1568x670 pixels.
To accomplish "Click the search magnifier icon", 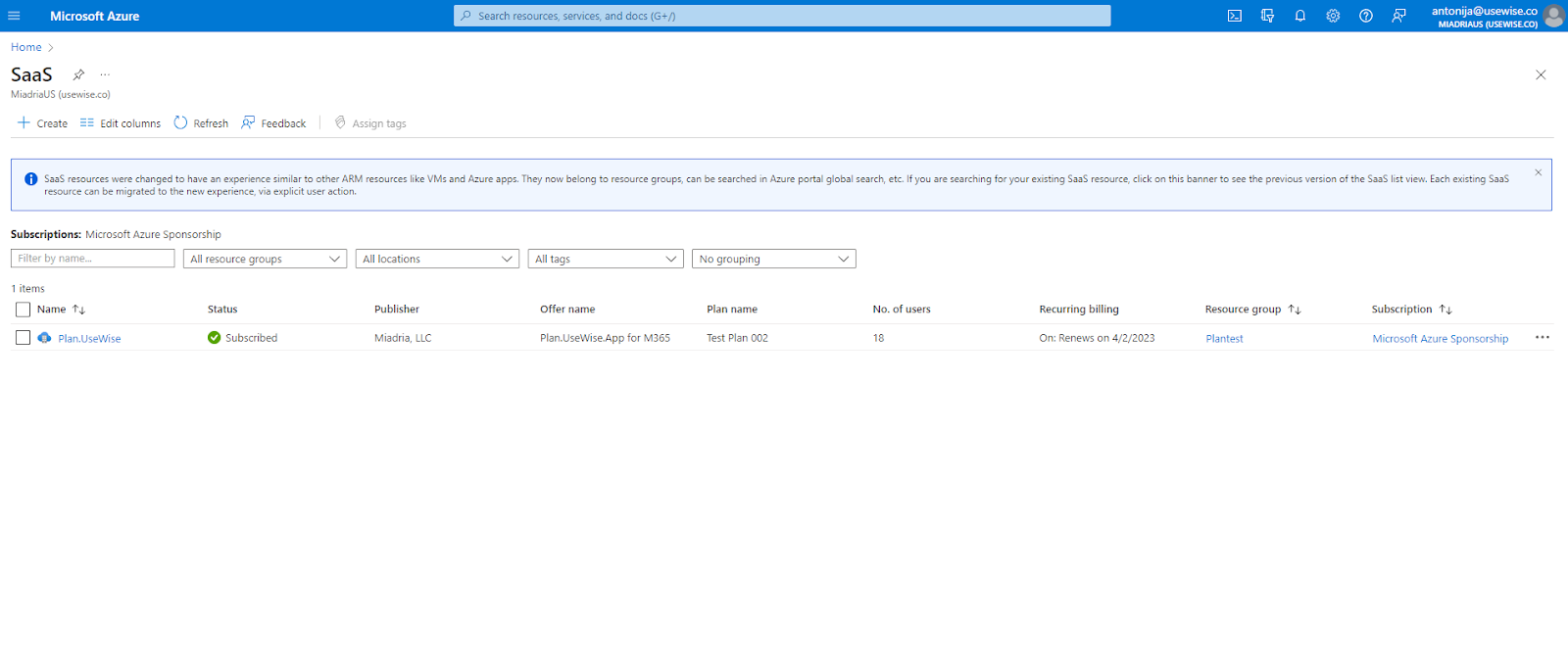I will pyautogui.click(x=466, y=16).
